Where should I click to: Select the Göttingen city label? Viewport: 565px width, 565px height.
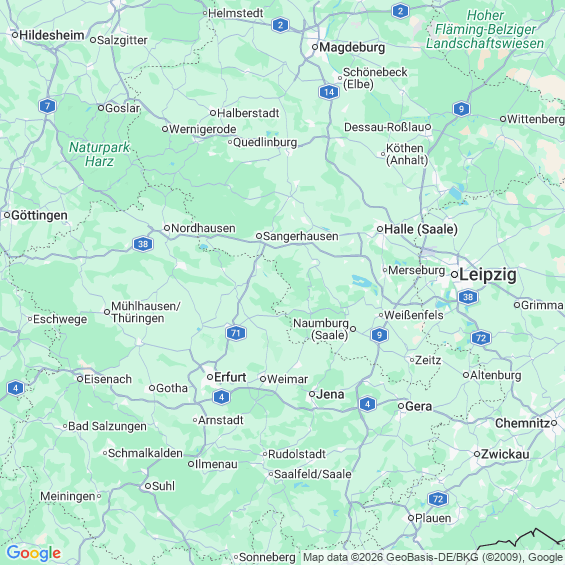(x=39, y=215)
